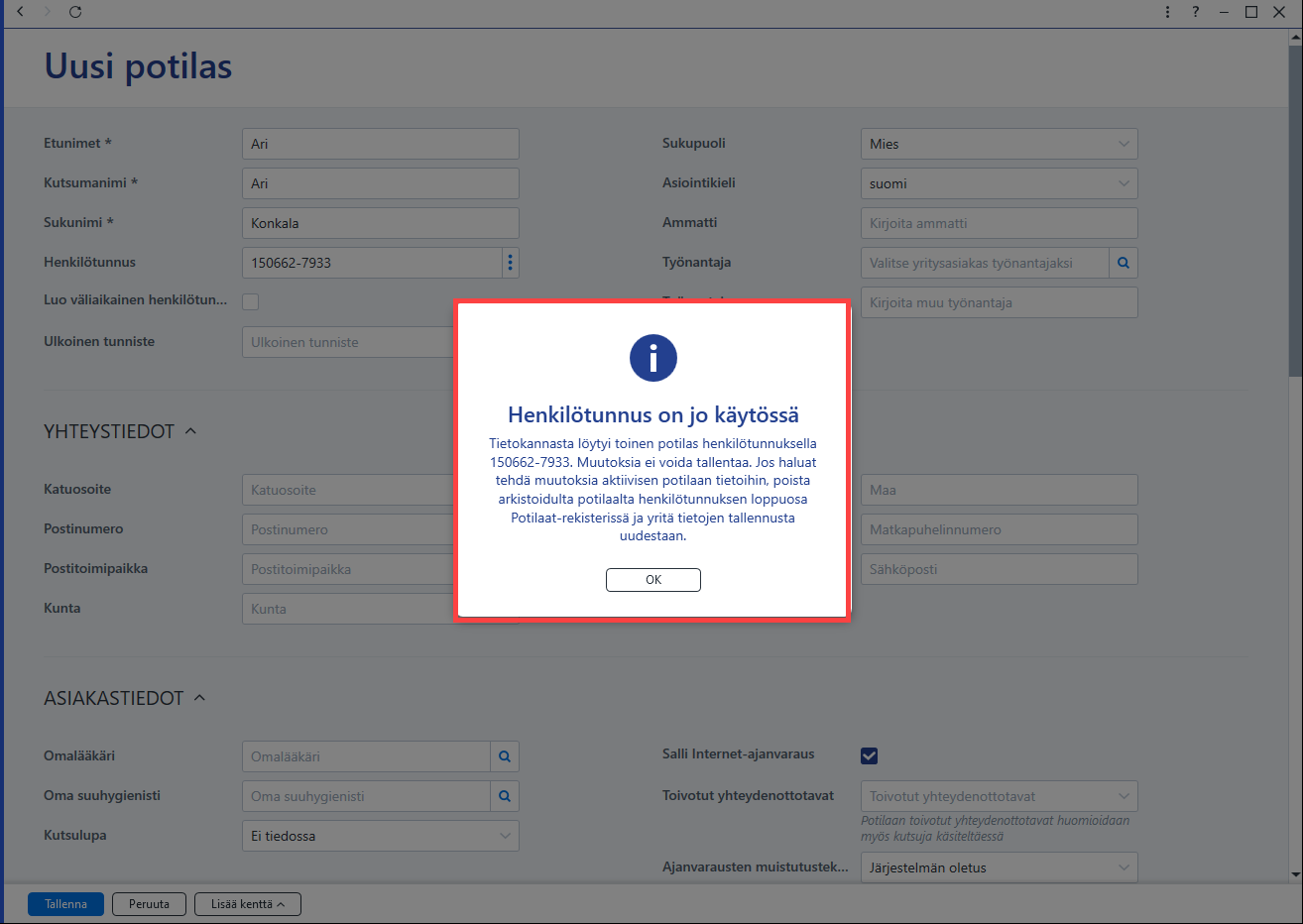Click the Valitse yritysasiakas työnantajaksi field
This screenshot has width=1303, height=924.
(985, 263)
